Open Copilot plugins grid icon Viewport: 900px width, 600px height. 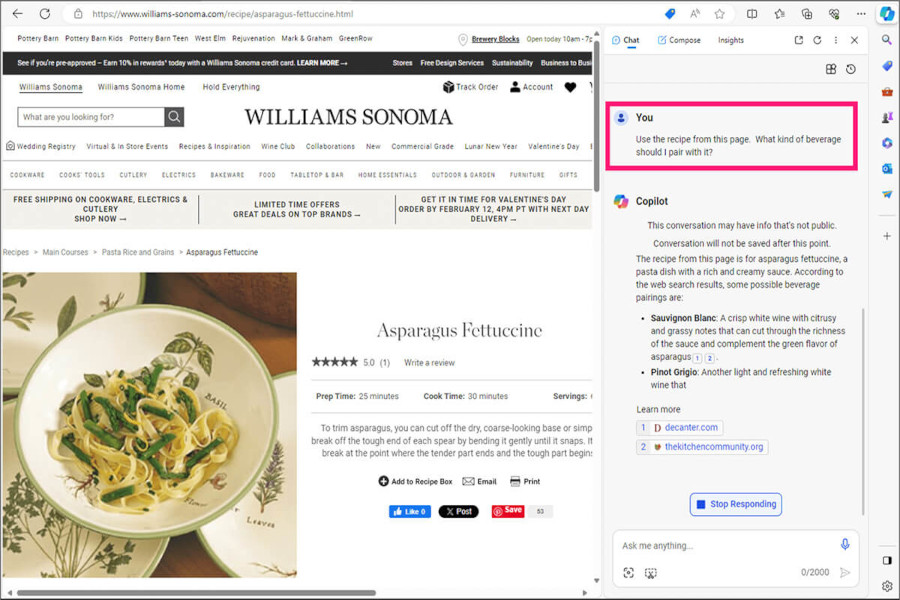pos(831,69)
